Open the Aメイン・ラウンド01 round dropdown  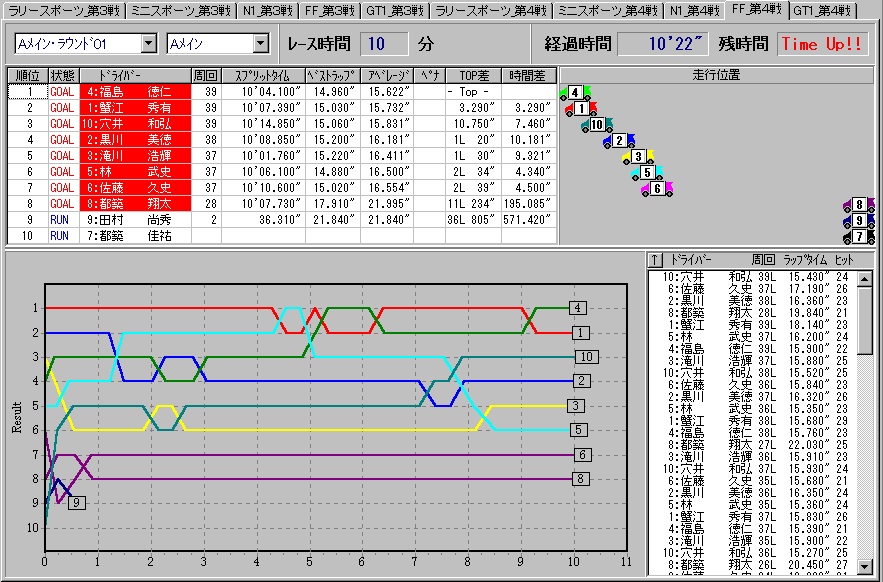click(149, 44)
